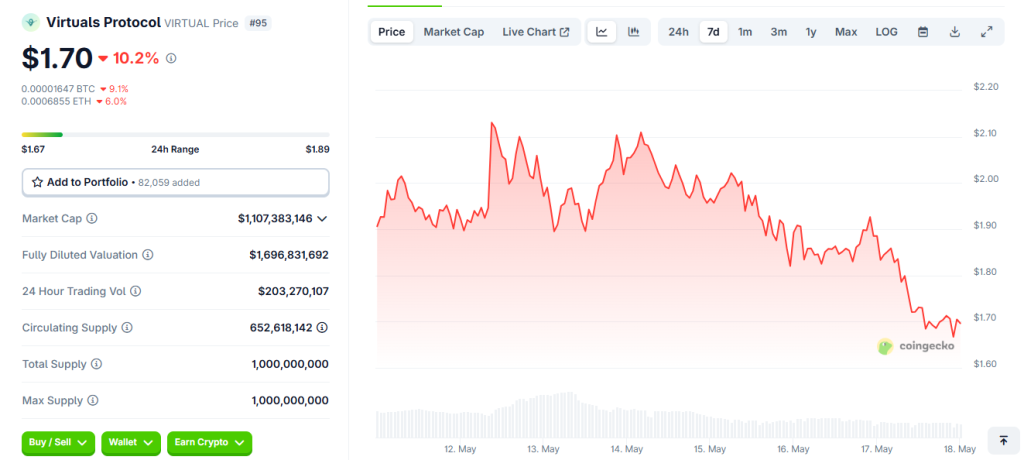Open info icon next to 10.2% change

171,59
